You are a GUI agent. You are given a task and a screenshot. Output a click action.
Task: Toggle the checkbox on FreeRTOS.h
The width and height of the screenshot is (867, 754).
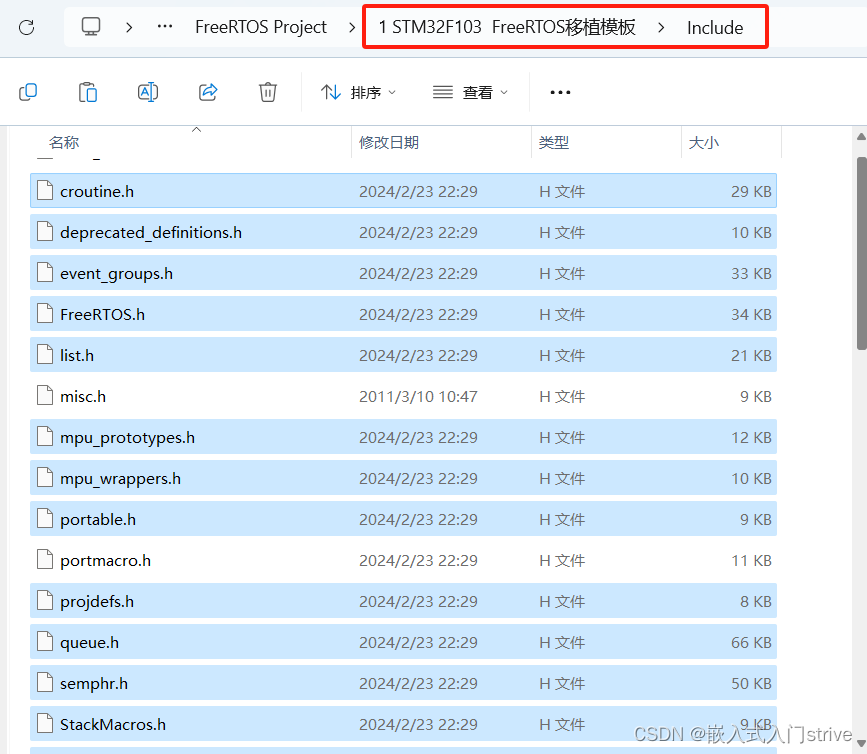point(44,314)
